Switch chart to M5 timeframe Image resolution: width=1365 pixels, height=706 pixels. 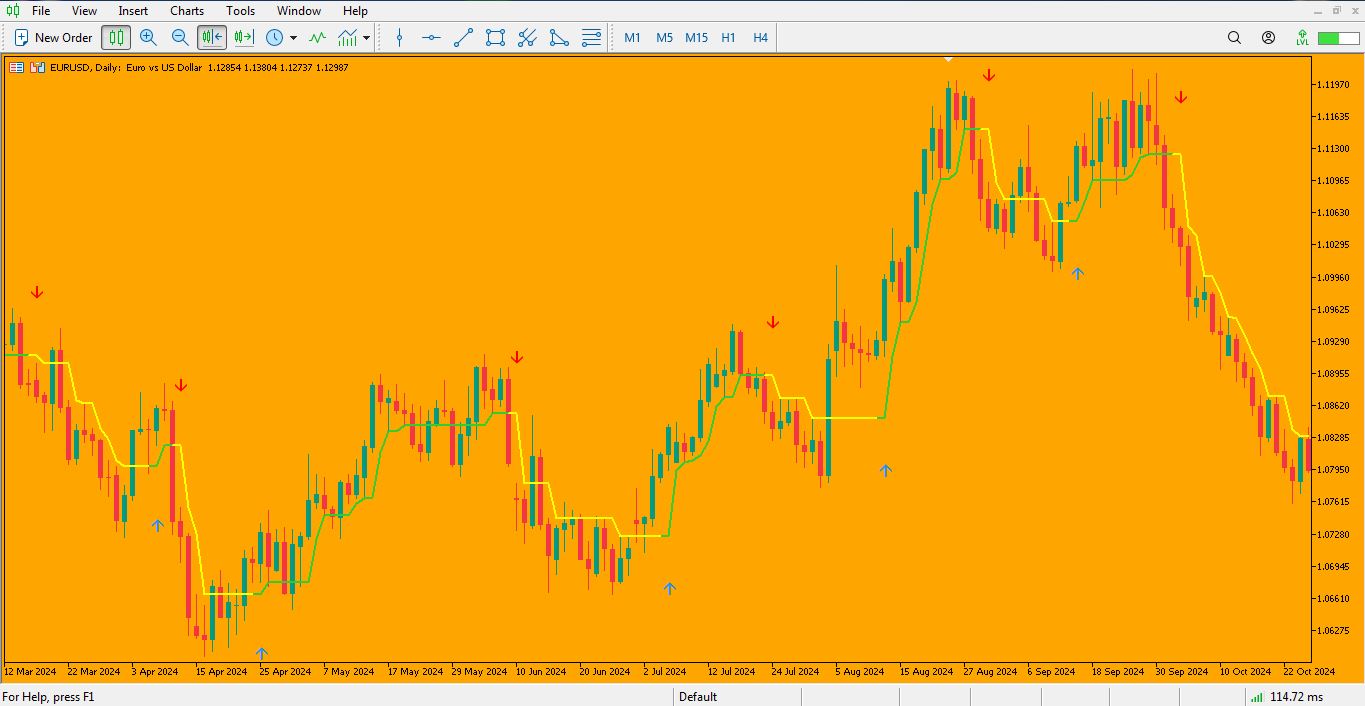[x=664, y=38]
